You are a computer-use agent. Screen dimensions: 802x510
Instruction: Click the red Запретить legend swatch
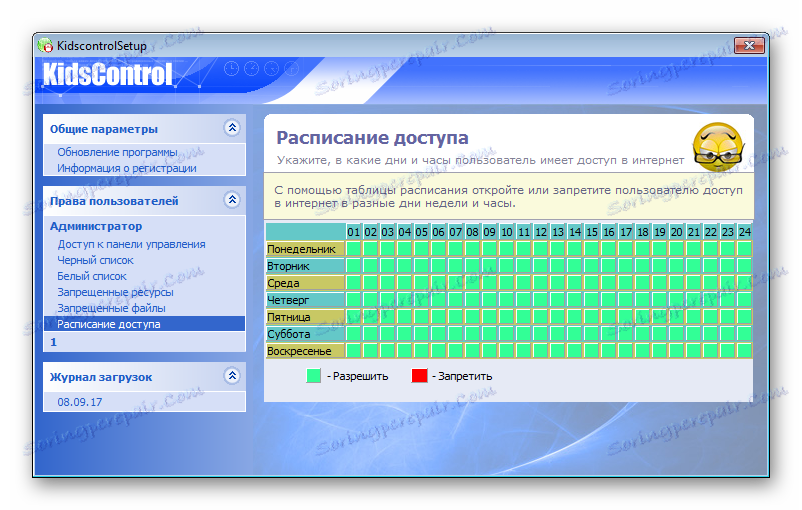pos(419,375)
